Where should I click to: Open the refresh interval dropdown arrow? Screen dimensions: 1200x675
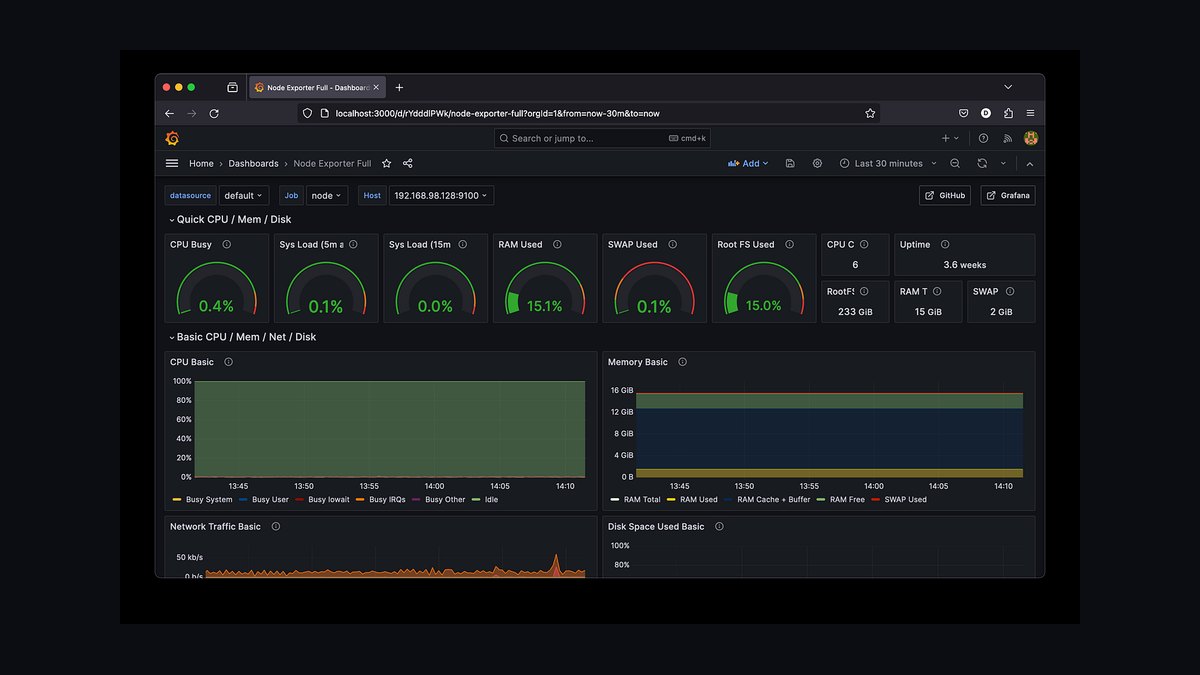1003,163
